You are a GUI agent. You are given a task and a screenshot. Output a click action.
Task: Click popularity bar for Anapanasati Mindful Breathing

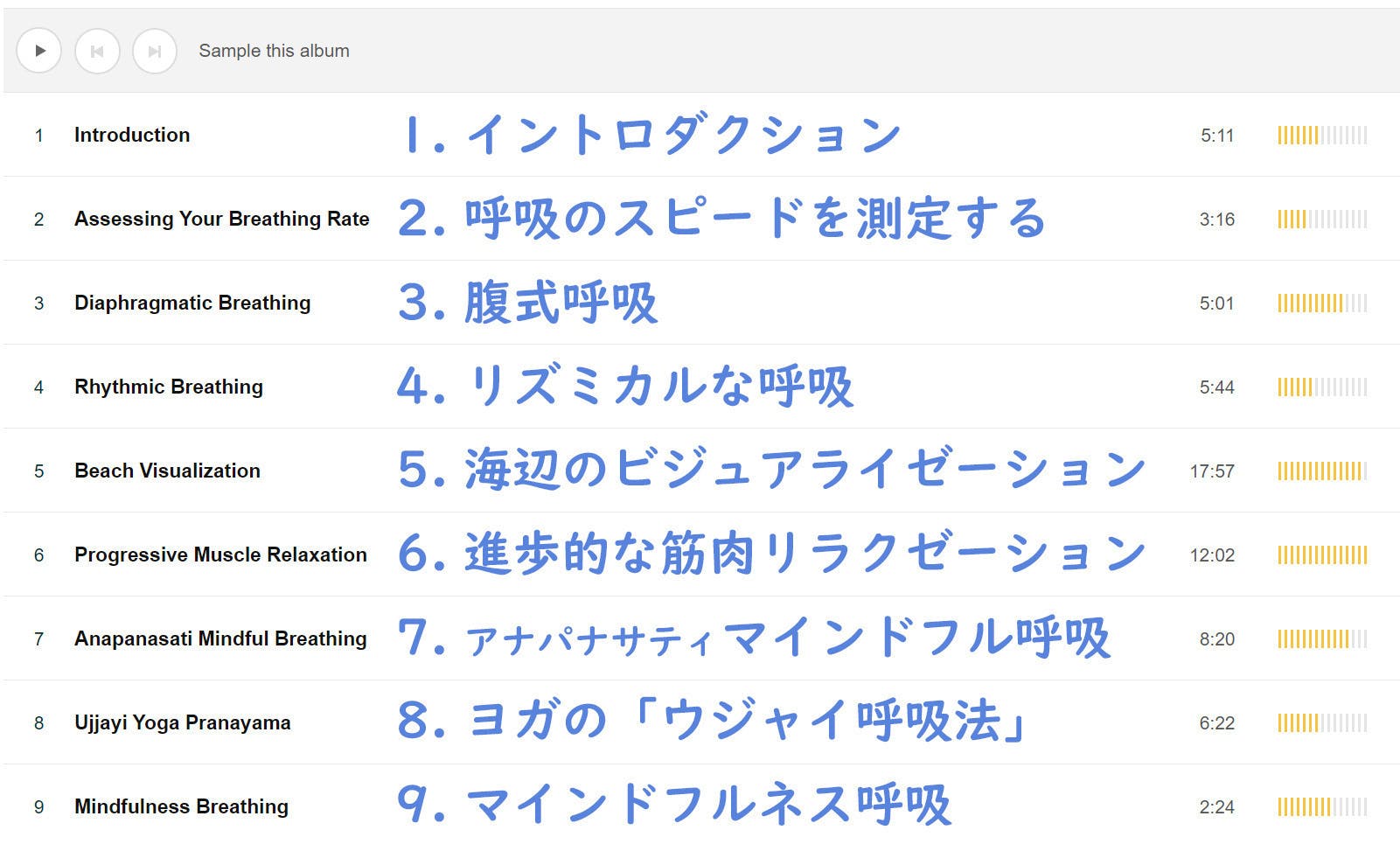coord(1322,638)
